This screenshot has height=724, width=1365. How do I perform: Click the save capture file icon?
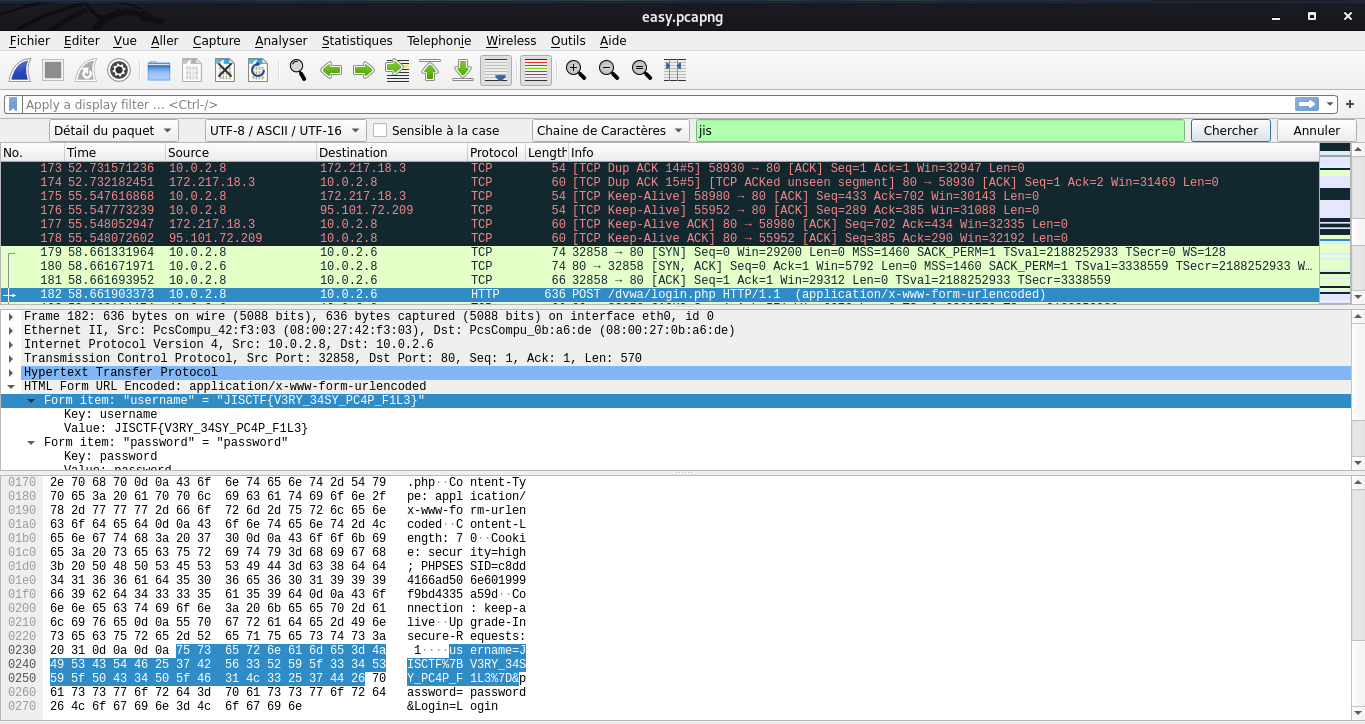tap(191, 70)
